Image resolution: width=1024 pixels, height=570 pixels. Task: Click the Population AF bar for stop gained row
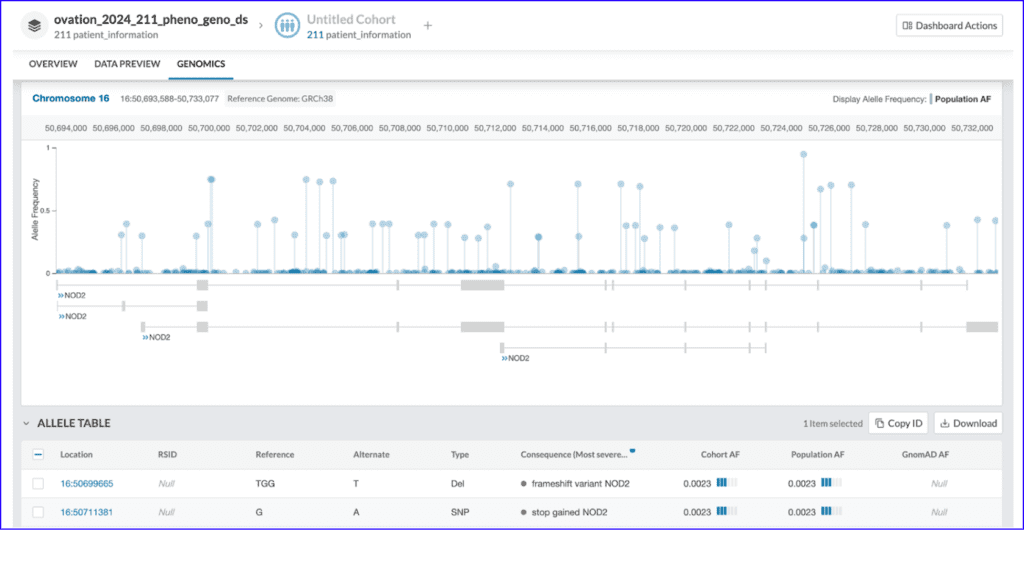click(x=831, y=511)
